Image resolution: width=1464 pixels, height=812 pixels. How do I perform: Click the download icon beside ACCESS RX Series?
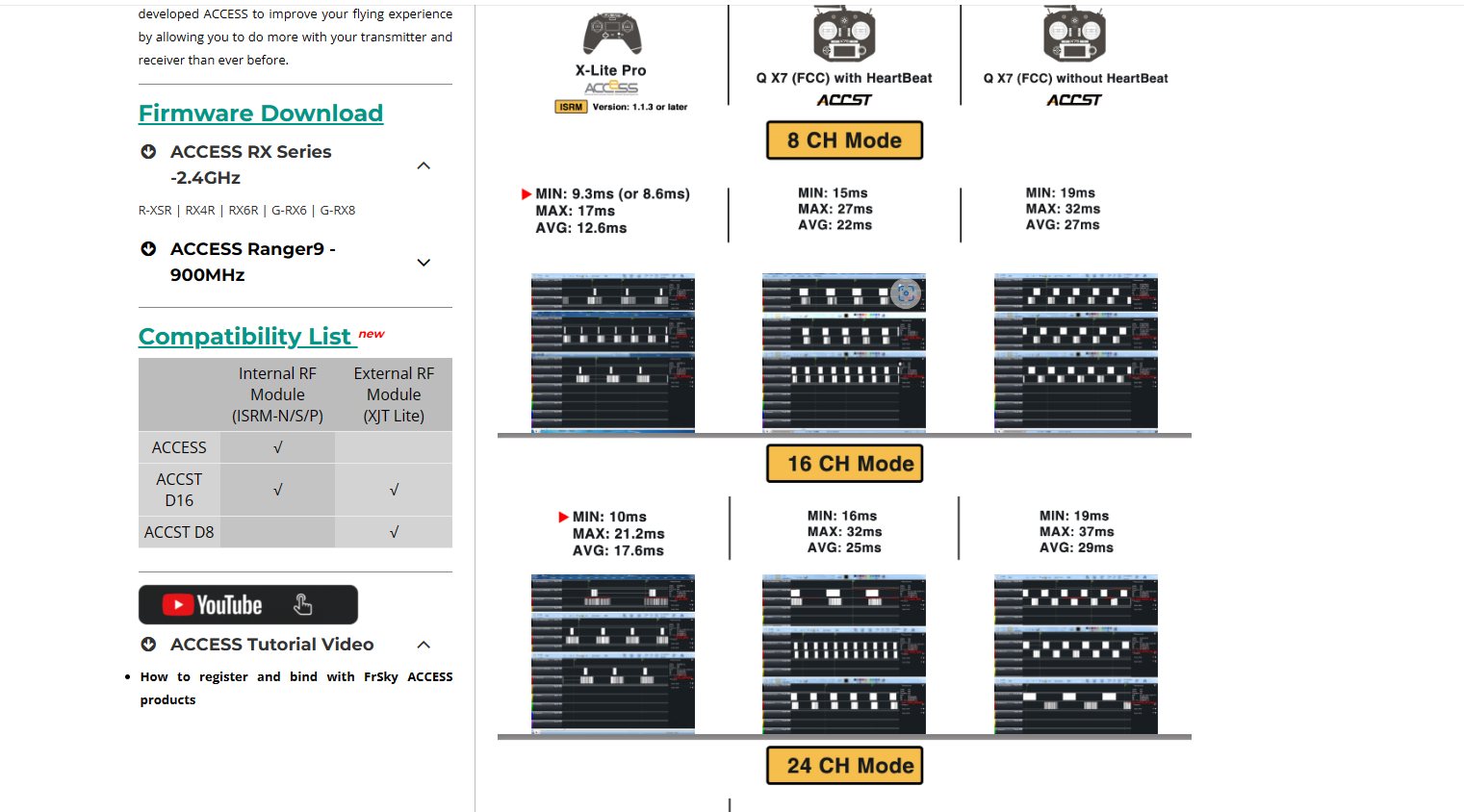[148, 152]
